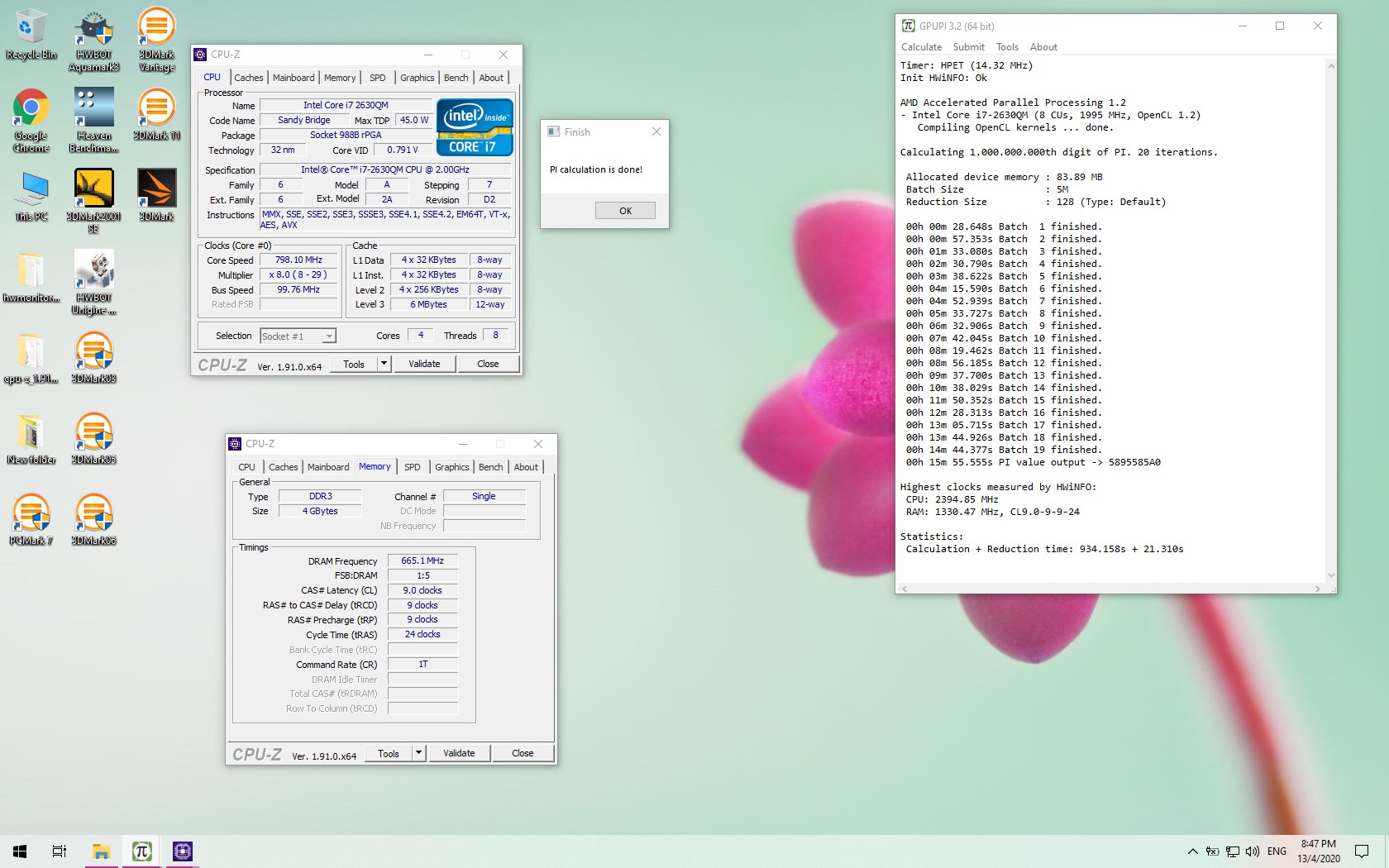Open Windows Start menu
This screenshot has height=868, width=1389.
20,851
